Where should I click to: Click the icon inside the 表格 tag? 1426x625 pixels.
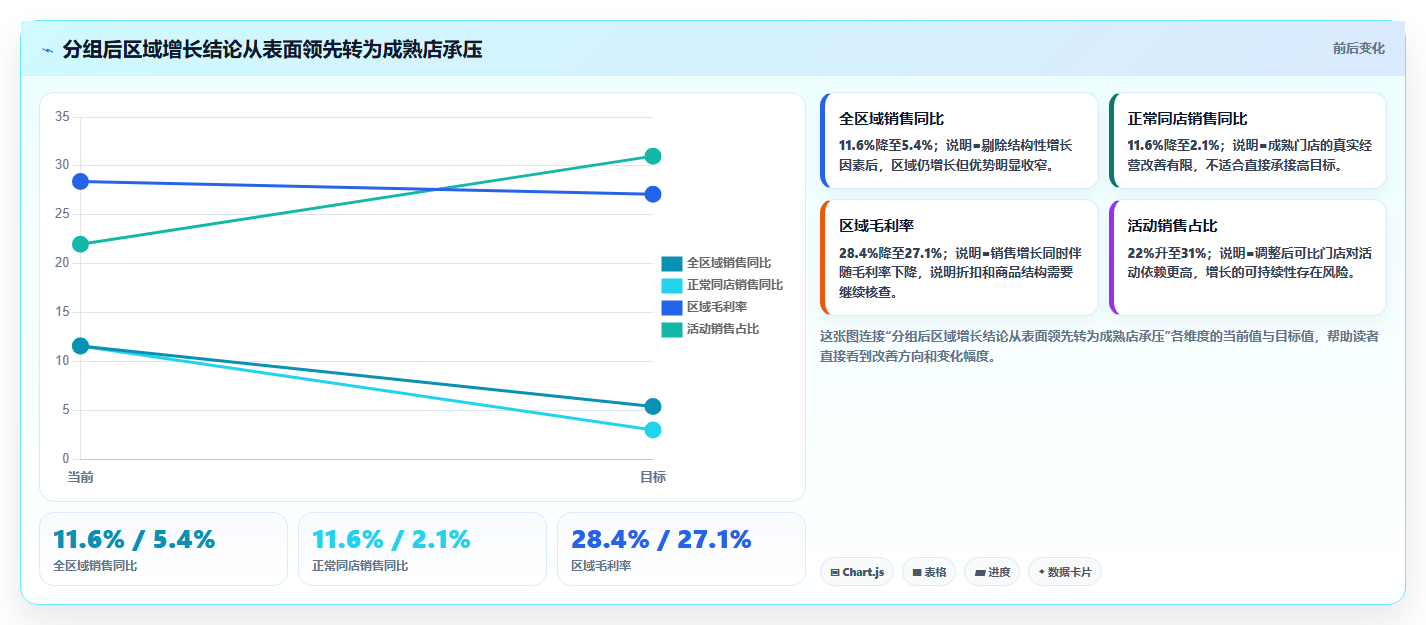tap(916, 573)
